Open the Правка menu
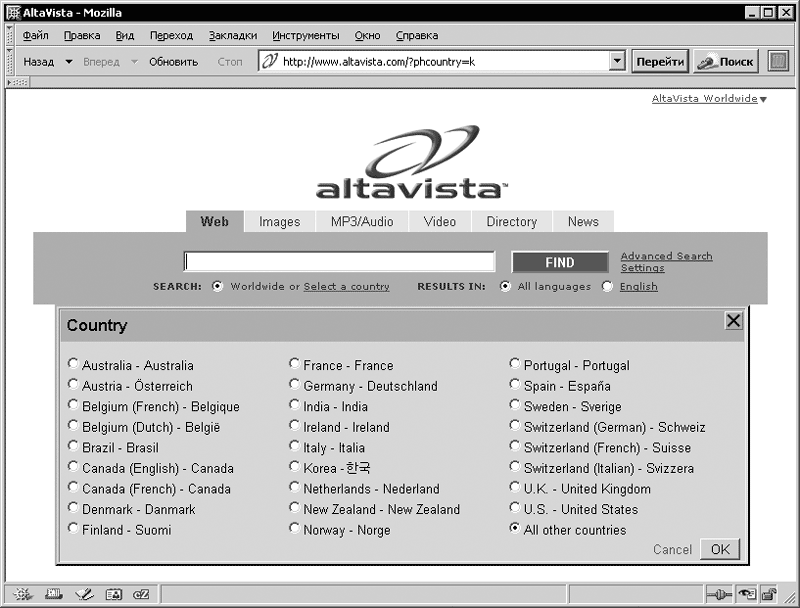The height and width of the screenshot is (608, 800). (x=82, y=35)
